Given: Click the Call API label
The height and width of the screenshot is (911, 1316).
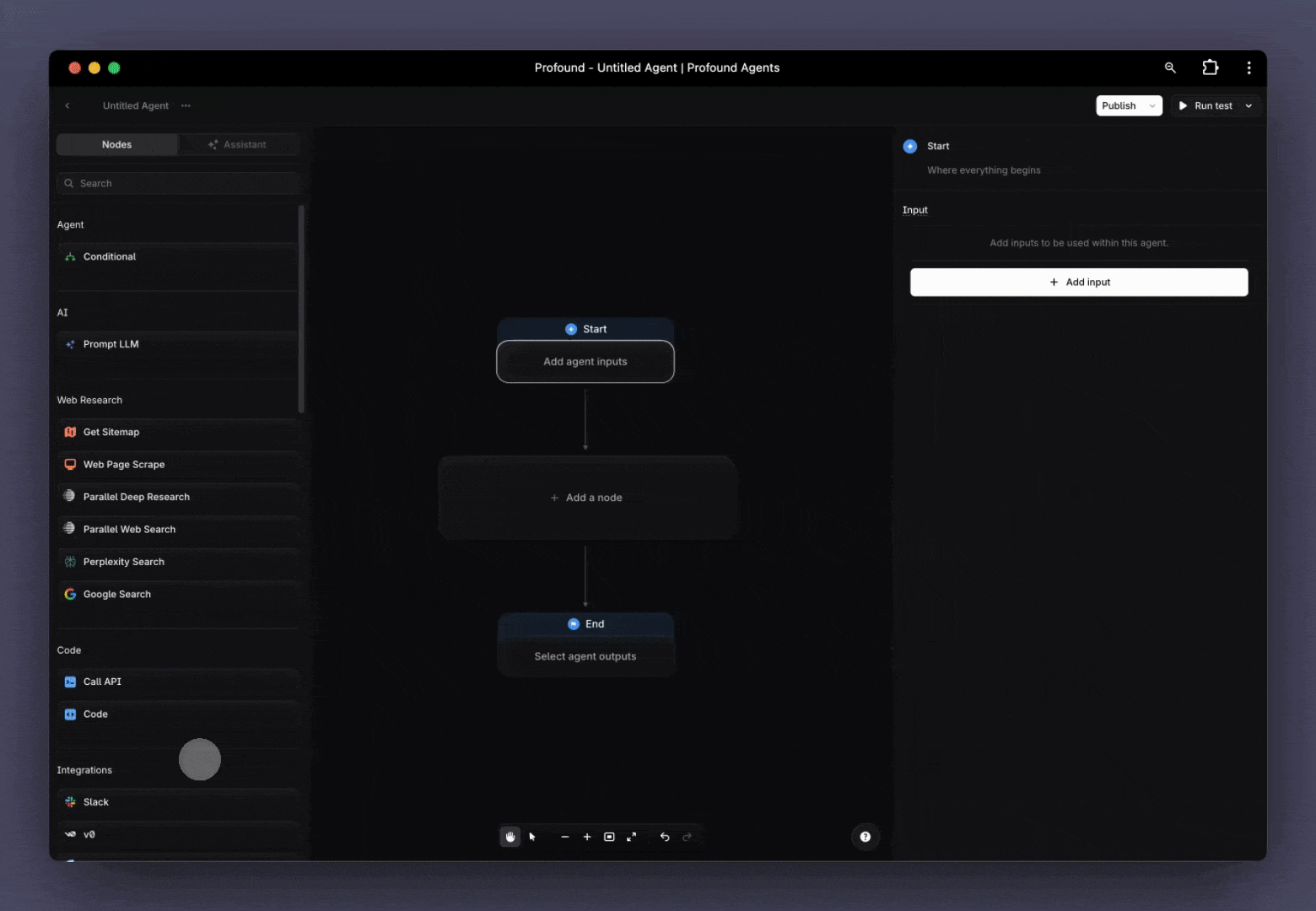Looking at the screenshot, I should 102,682.
